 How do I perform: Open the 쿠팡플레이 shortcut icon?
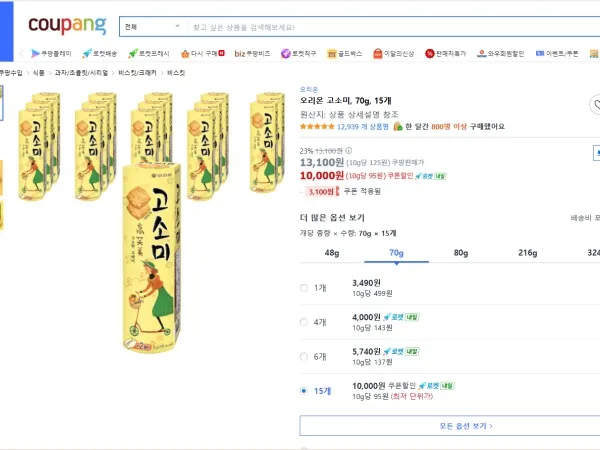35,53
